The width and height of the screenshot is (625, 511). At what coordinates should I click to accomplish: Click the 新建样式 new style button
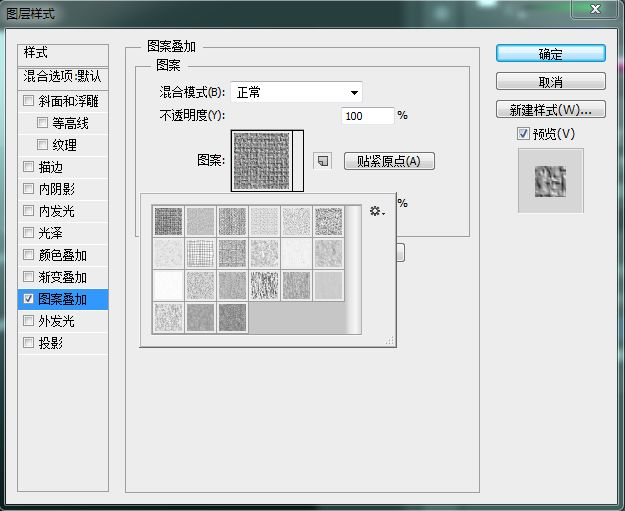(x=550, y=109)
